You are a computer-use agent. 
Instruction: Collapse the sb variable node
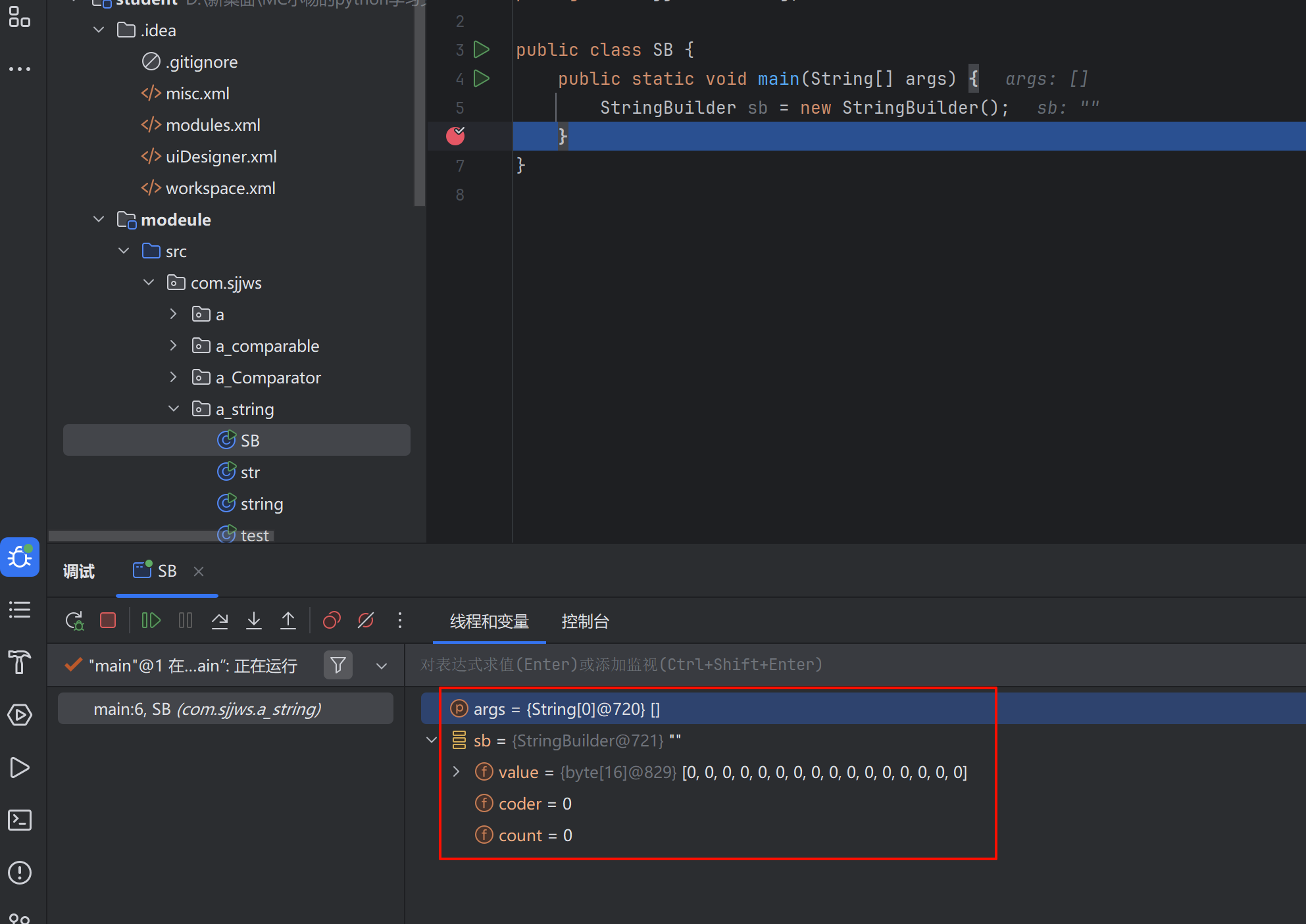pyautogui.click(x=432, y=741)
